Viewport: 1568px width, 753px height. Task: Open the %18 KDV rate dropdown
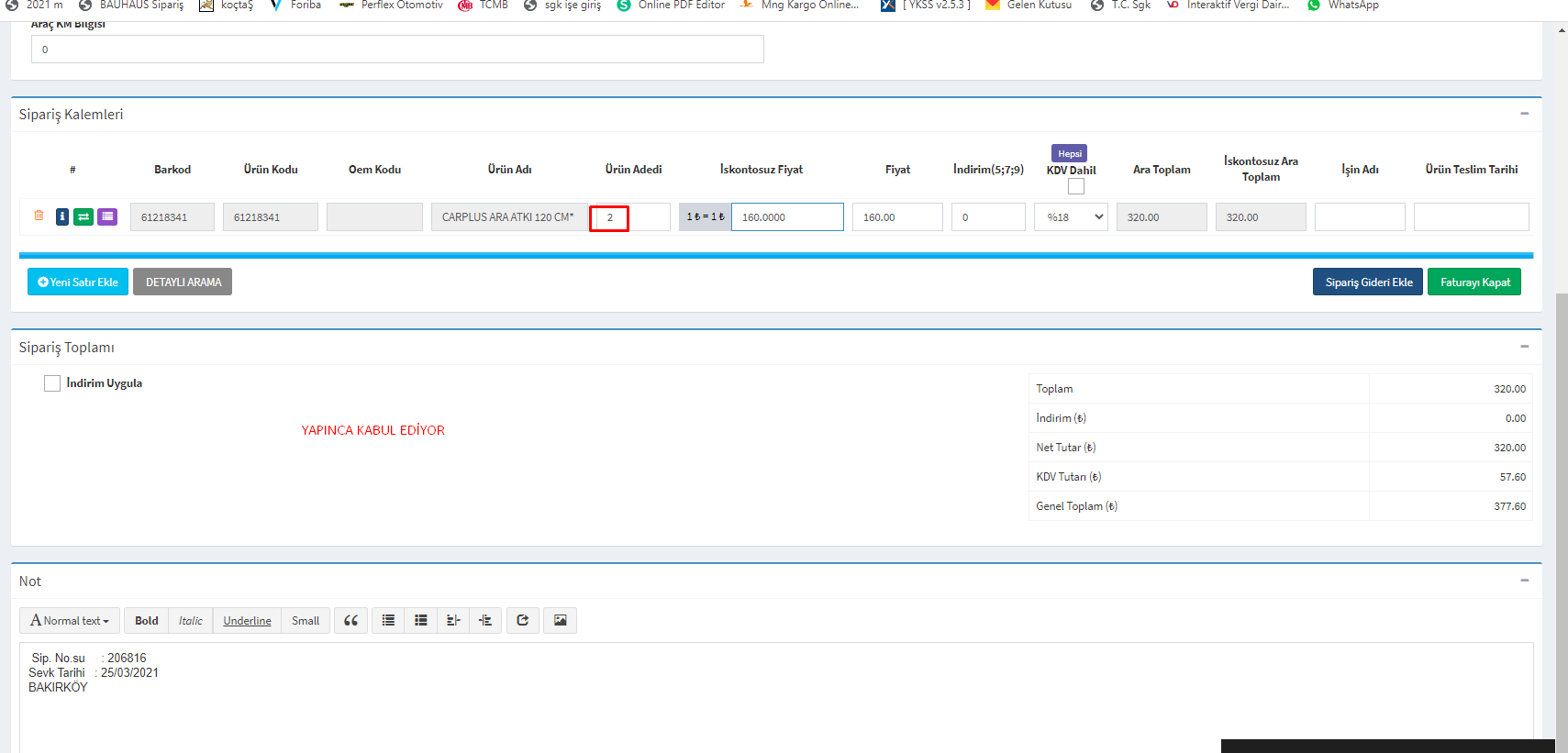coord(1071,217)
